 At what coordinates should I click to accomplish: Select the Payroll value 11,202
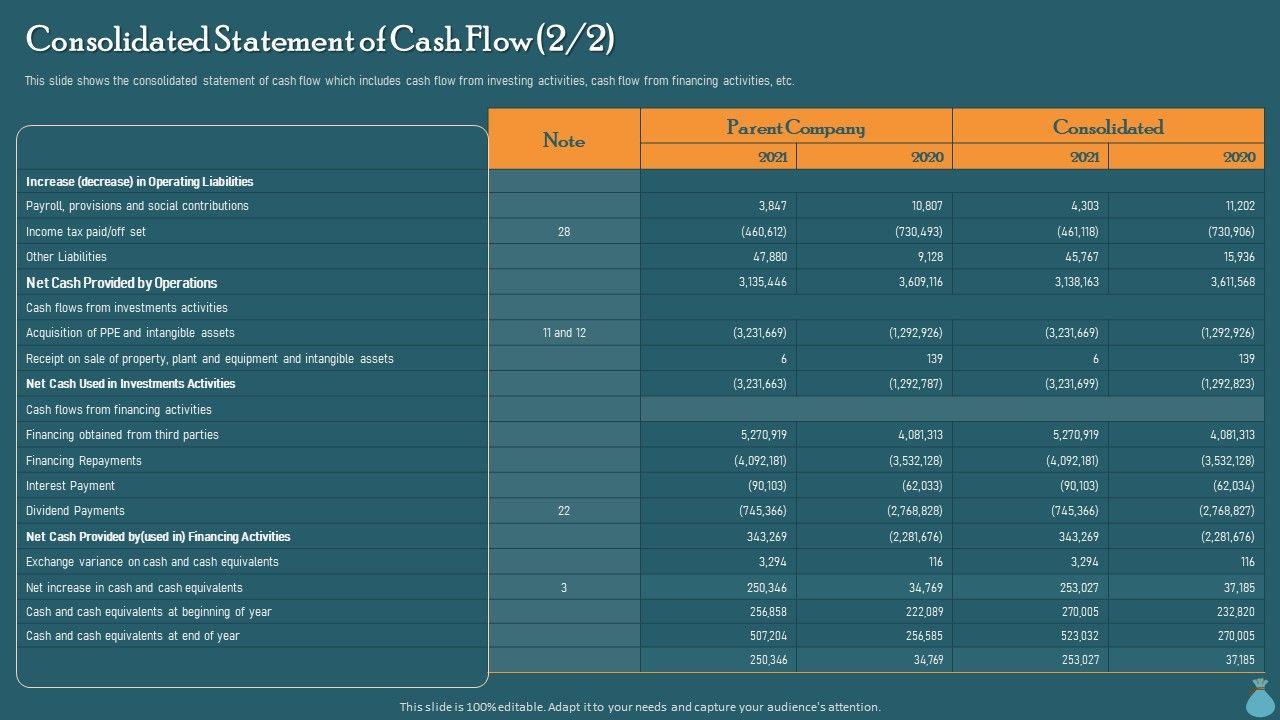1240,206
